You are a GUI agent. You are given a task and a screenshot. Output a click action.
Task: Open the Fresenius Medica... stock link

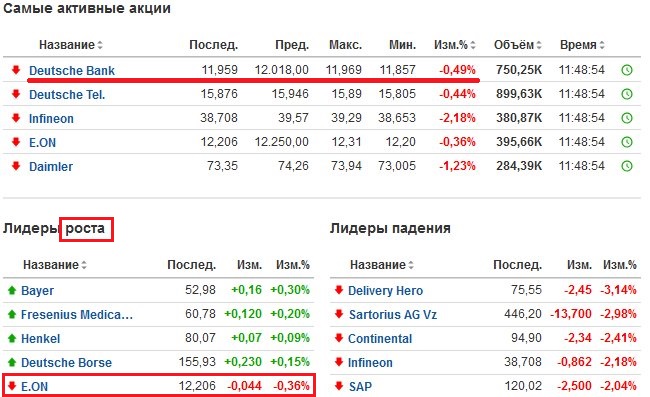click(x=77, y=315)
